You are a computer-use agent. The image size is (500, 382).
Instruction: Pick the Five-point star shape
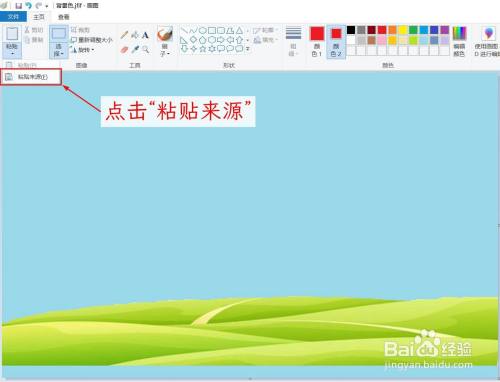pyautogui.click(x=202, y=49)
